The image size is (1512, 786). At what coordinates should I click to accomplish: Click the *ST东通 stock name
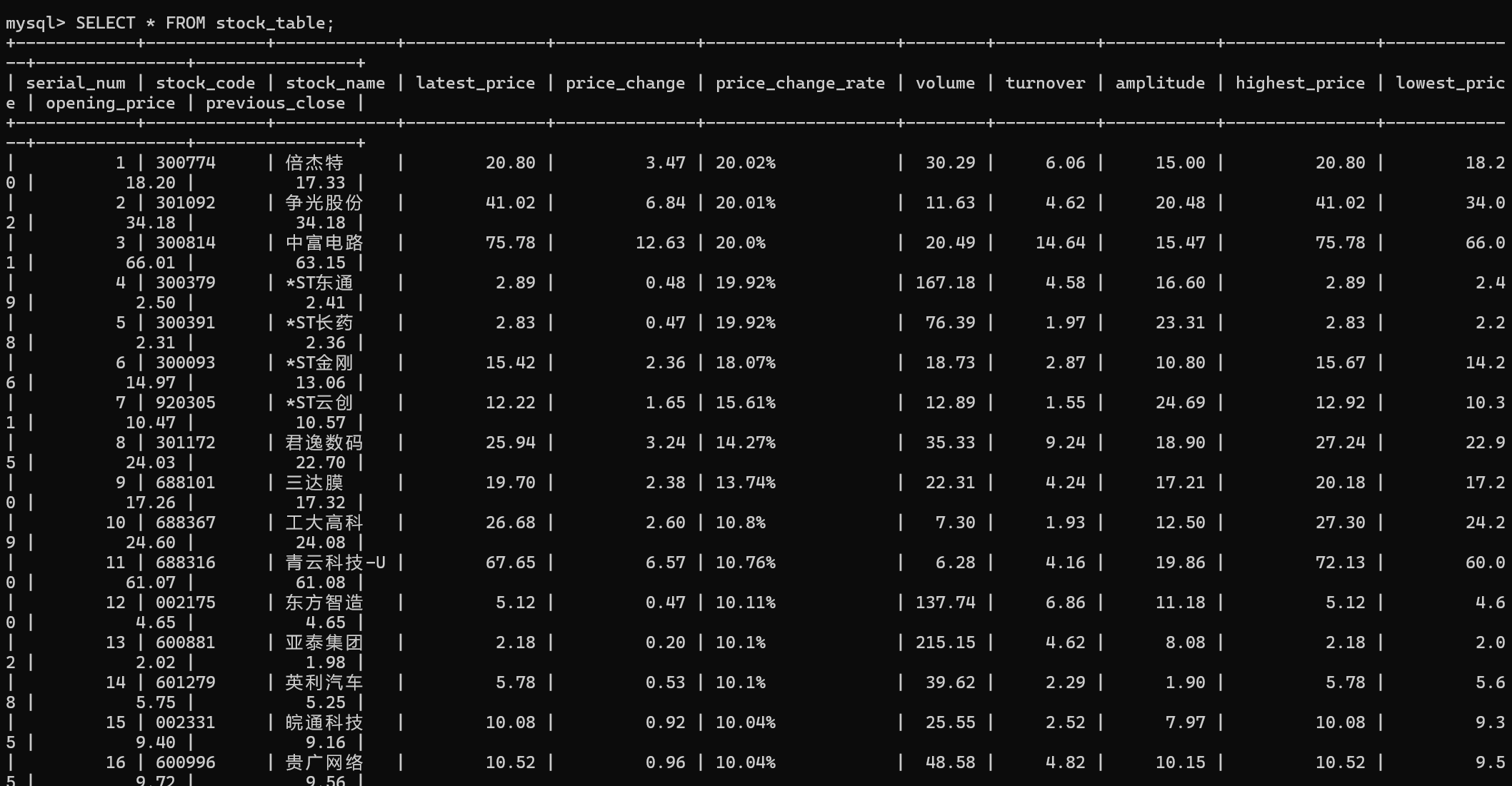pos(319,283)
